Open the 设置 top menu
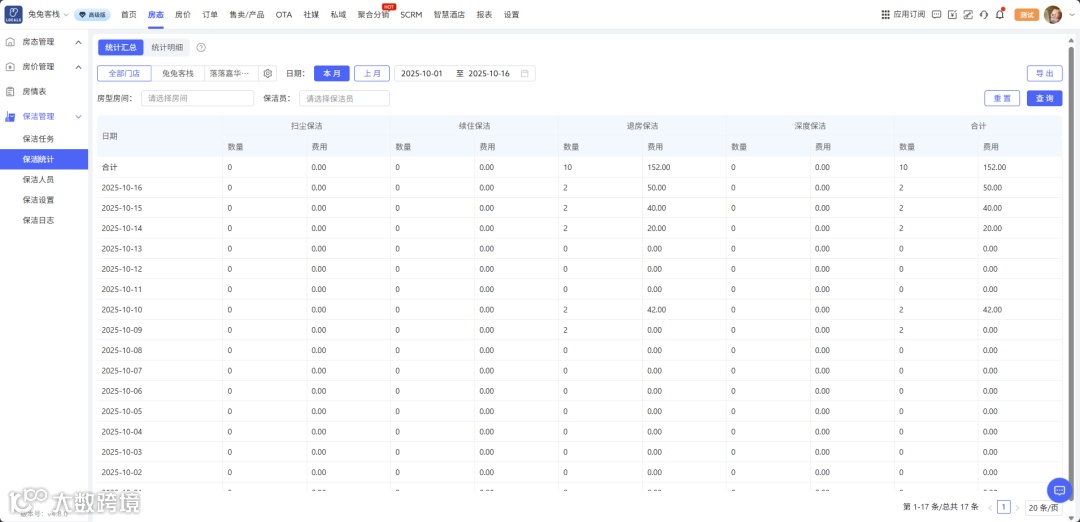1080x522 pixels. pos(512,14)
